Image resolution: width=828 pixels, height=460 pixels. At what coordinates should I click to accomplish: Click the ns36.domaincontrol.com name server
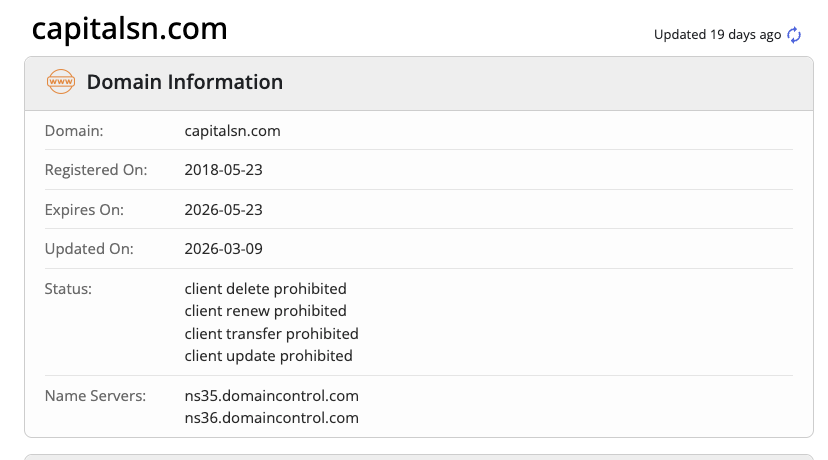272,418
